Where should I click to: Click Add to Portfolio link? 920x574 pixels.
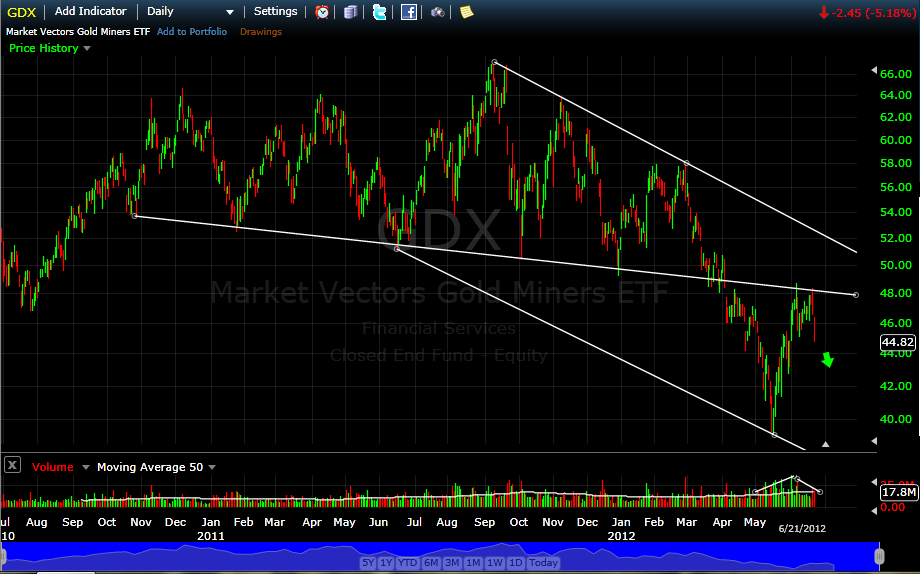click(x=192, y=32)
